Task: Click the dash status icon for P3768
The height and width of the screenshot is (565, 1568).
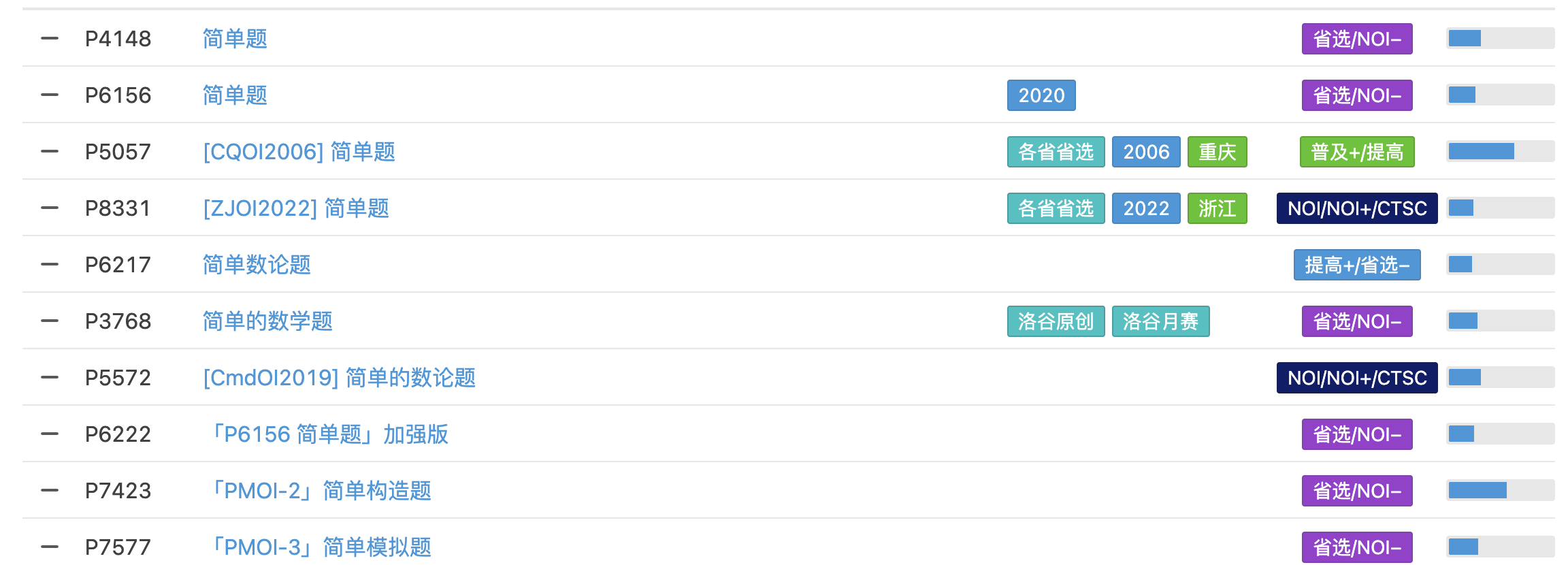Action: (x=50, y=321)
